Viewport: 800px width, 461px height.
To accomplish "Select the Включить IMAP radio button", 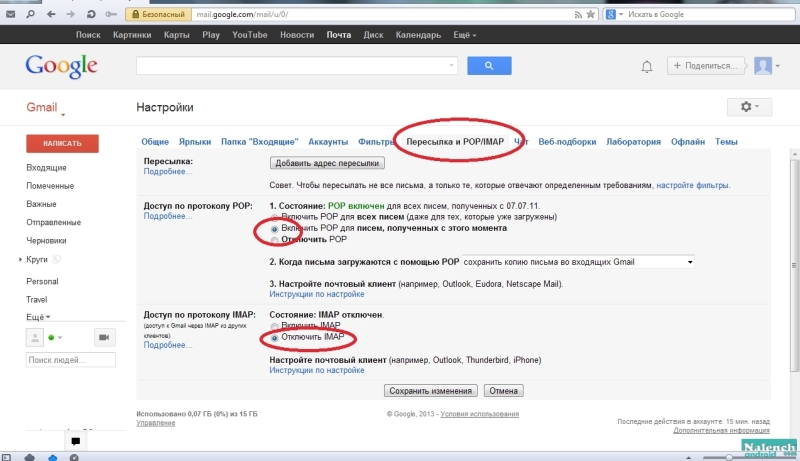I will coord(274,326).
